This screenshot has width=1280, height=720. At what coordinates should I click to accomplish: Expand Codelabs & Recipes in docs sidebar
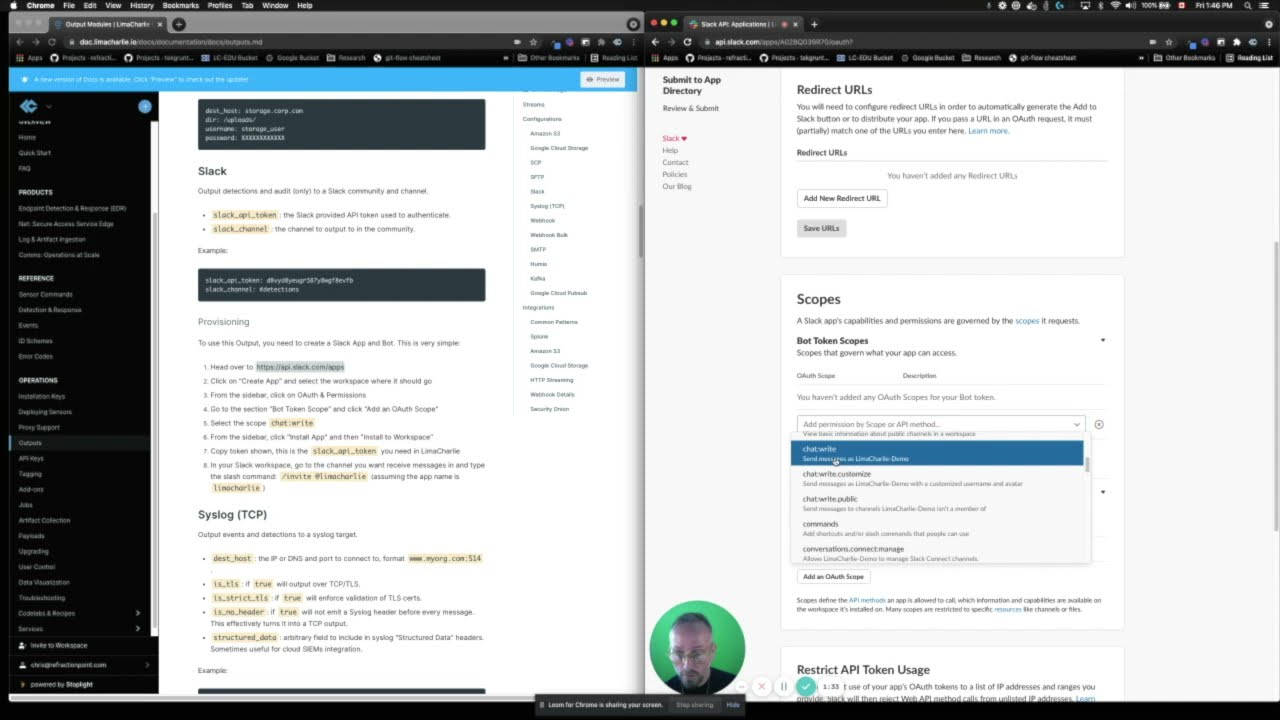click(138, 613)
